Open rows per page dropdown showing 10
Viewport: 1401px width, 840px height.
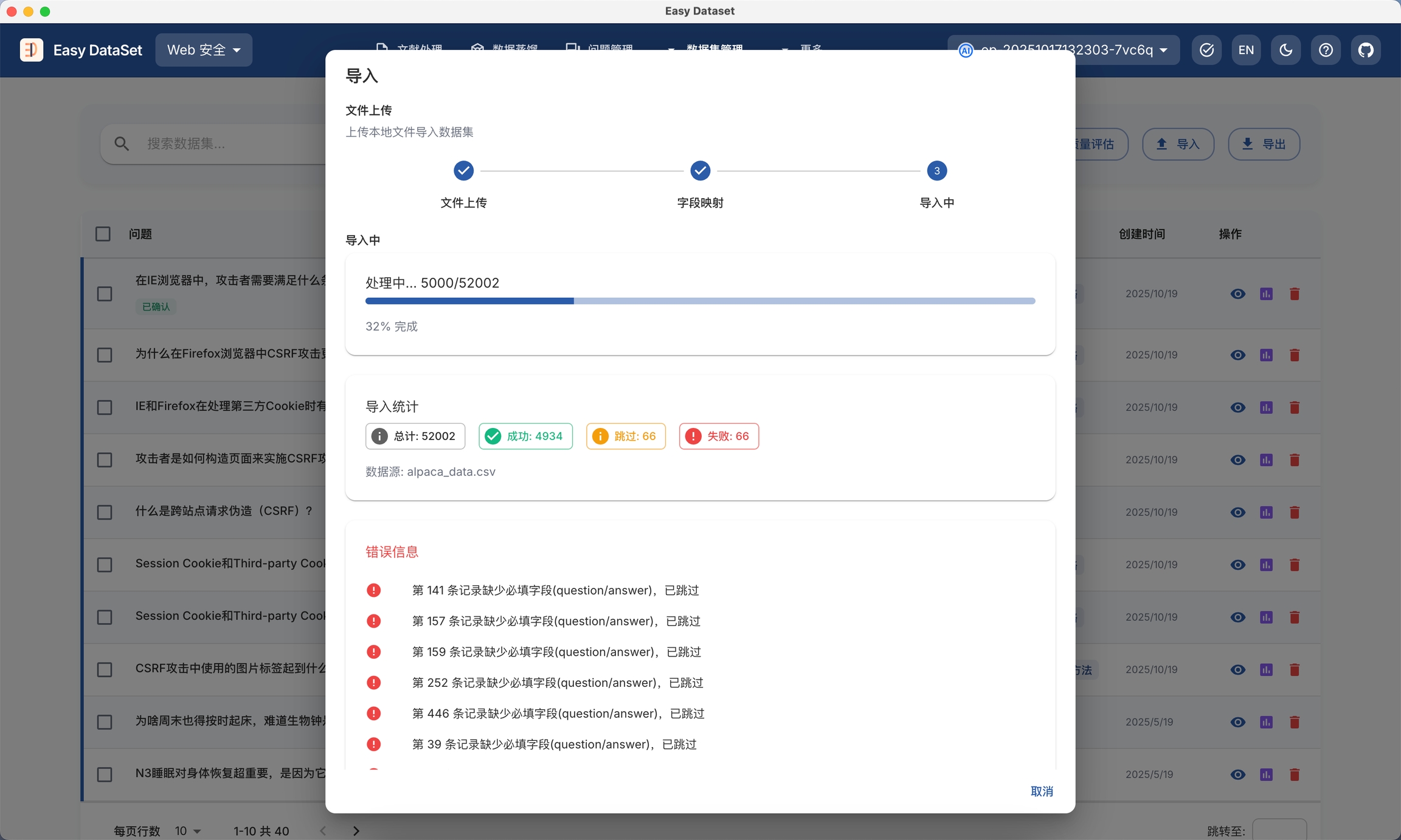point(188,831)
